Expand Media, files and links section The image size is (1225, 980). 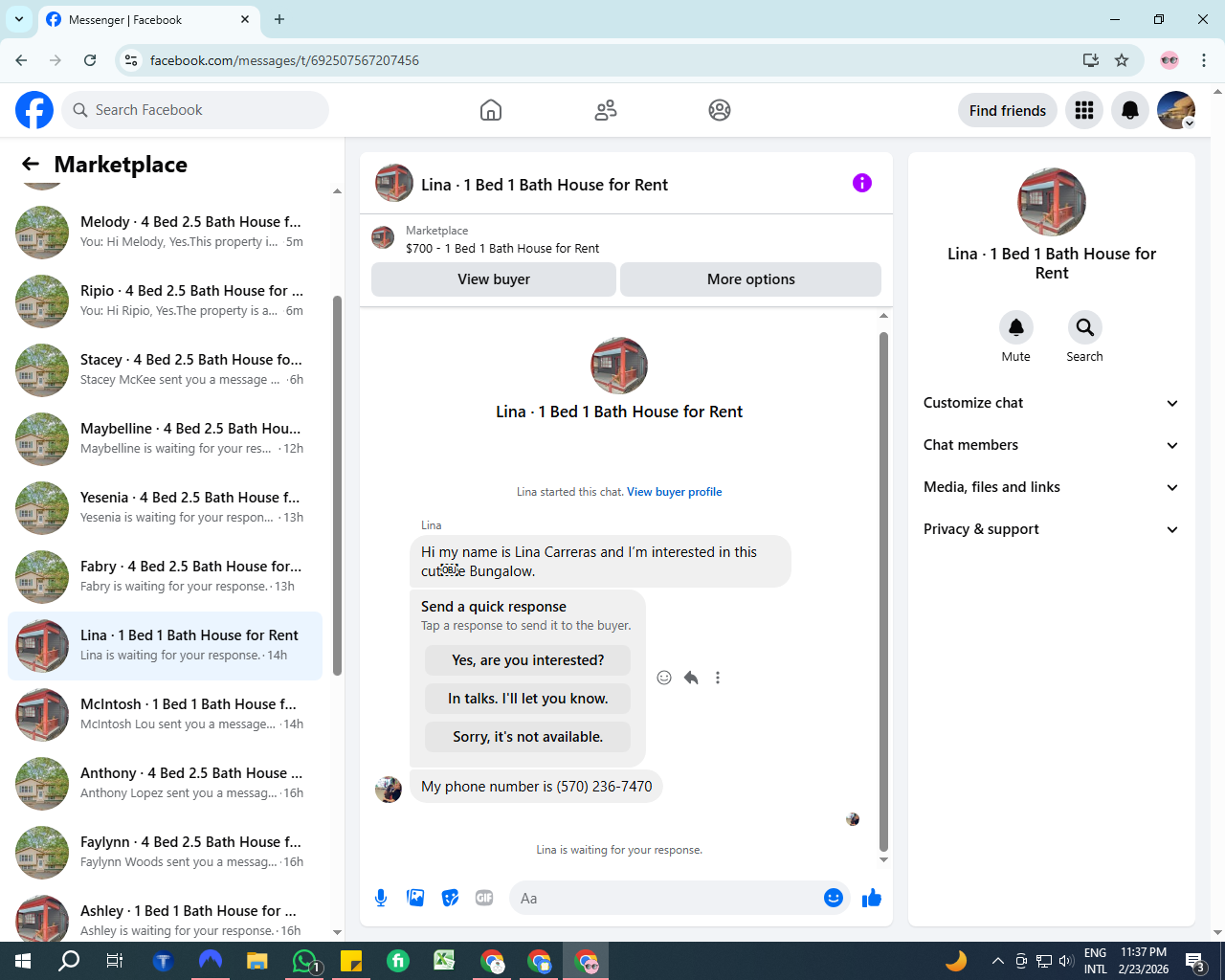click(x=1052, y=487)
